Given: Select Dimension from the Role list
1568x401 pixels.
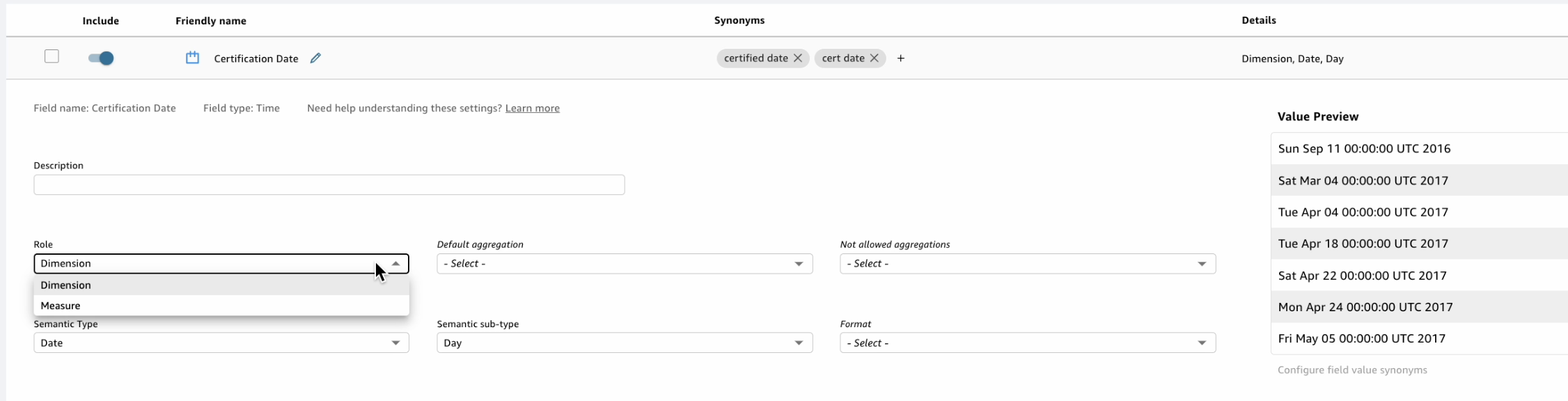Looking at the screenshot, I should pos(66,285).
